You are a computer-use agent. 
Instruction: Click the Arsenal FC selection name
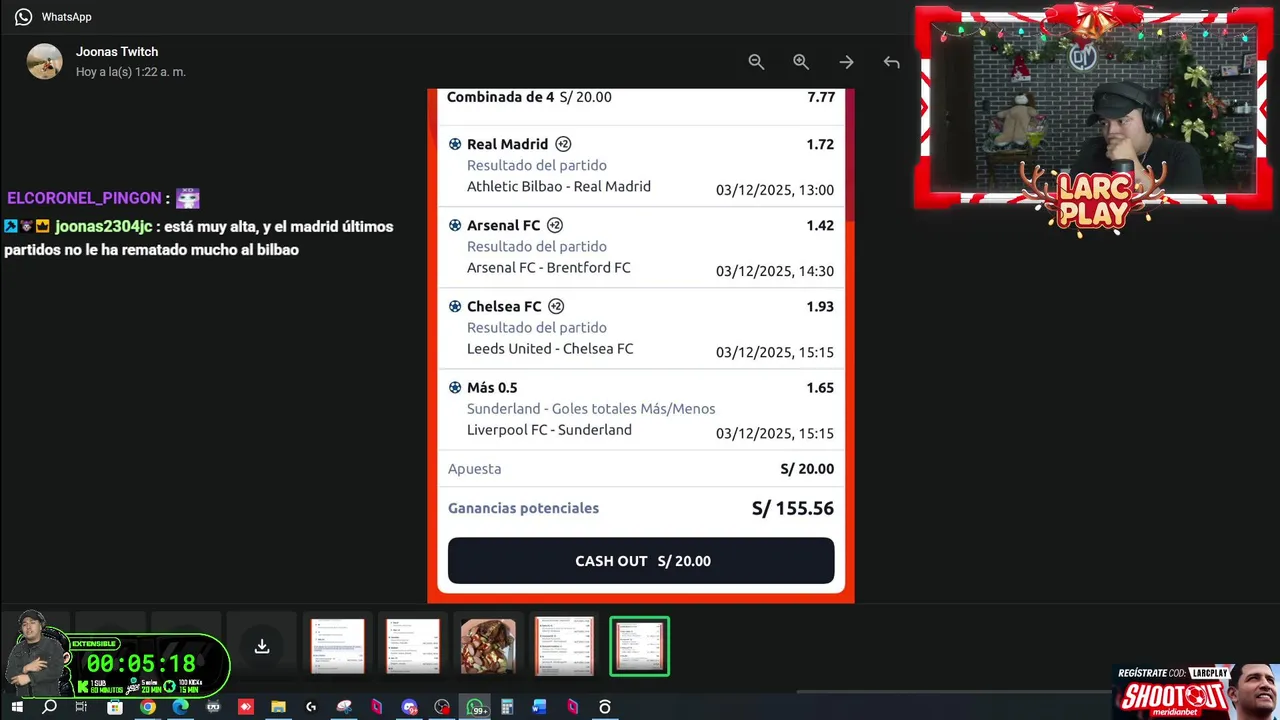pos(503,225)
